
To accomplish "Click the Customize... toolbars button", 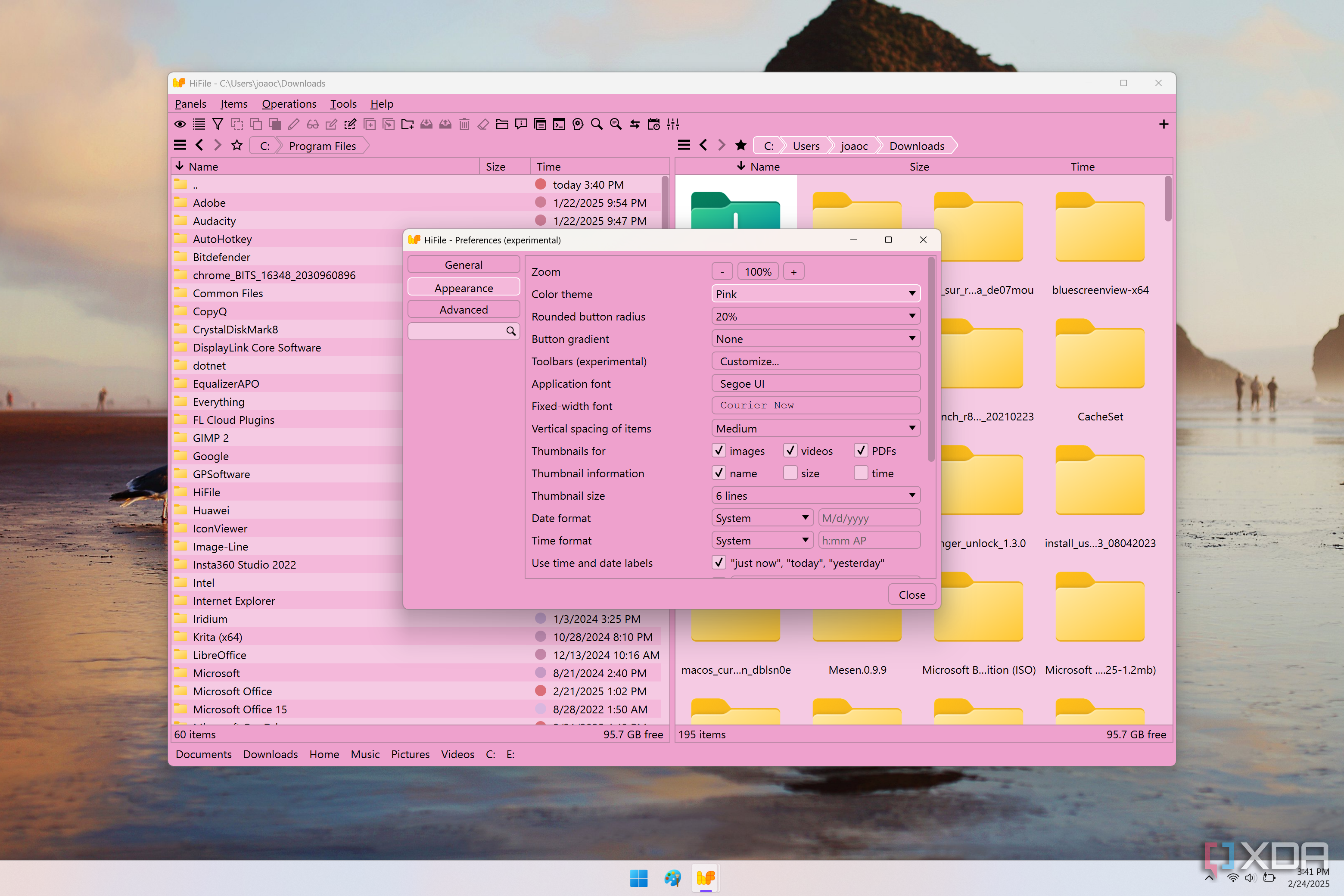I will [x=815, y=361].
